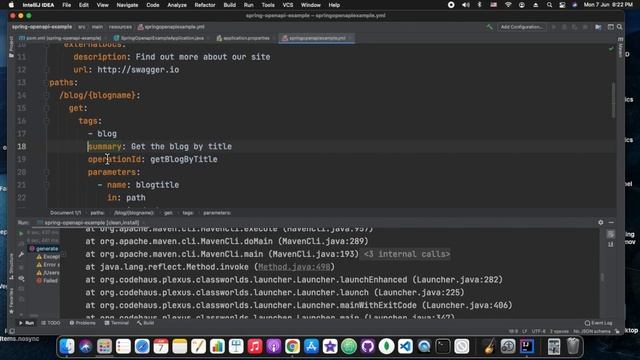Hide the Run tool window
Image resolution: width=640 pixels, height=360 pixels.
pyautogui.click(x=611, y=222)
